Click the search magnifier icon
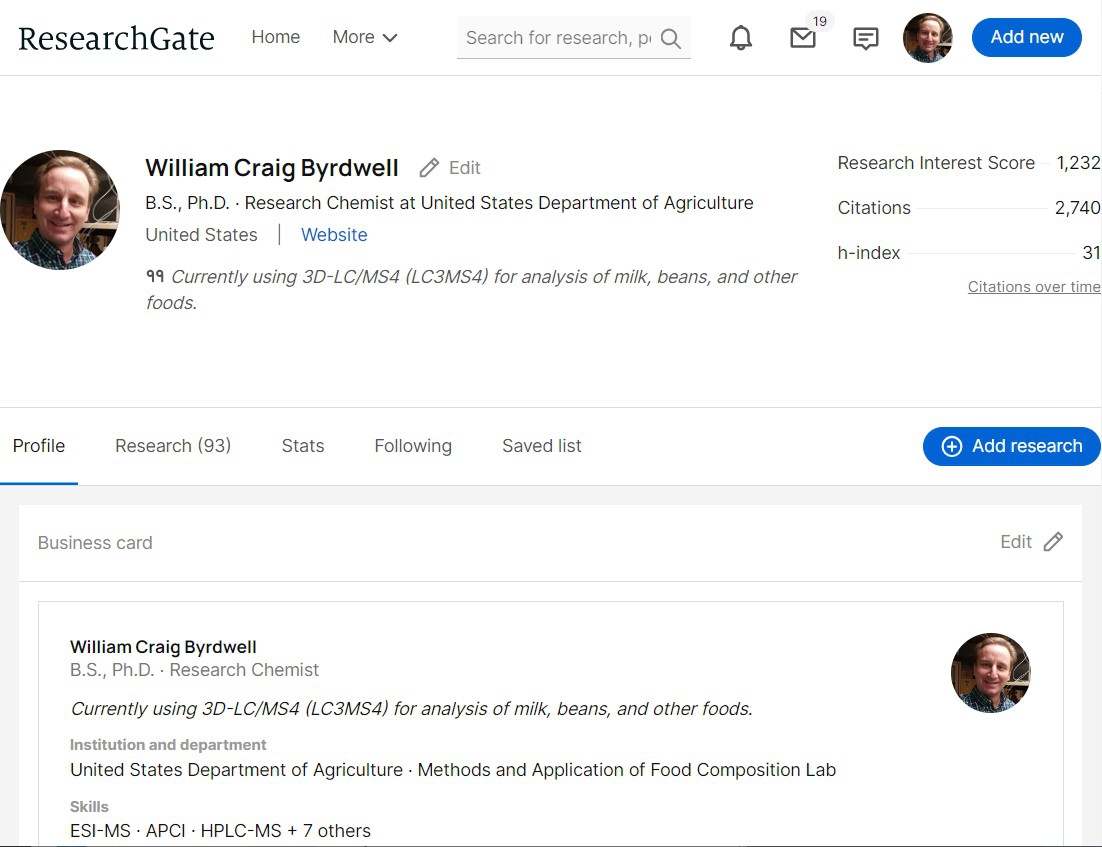 tap(671, 39)
